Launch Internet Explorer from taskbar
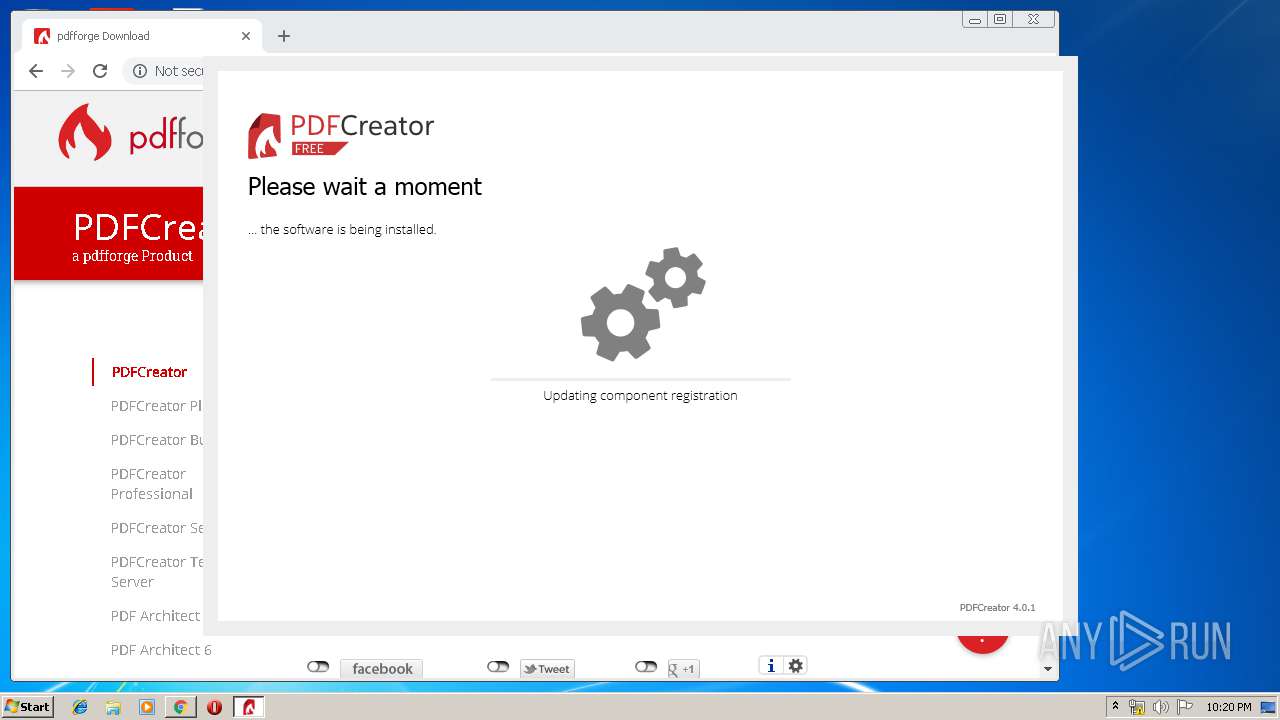The height and width of the screenshot is (720, 1280). tap(80, 707)
